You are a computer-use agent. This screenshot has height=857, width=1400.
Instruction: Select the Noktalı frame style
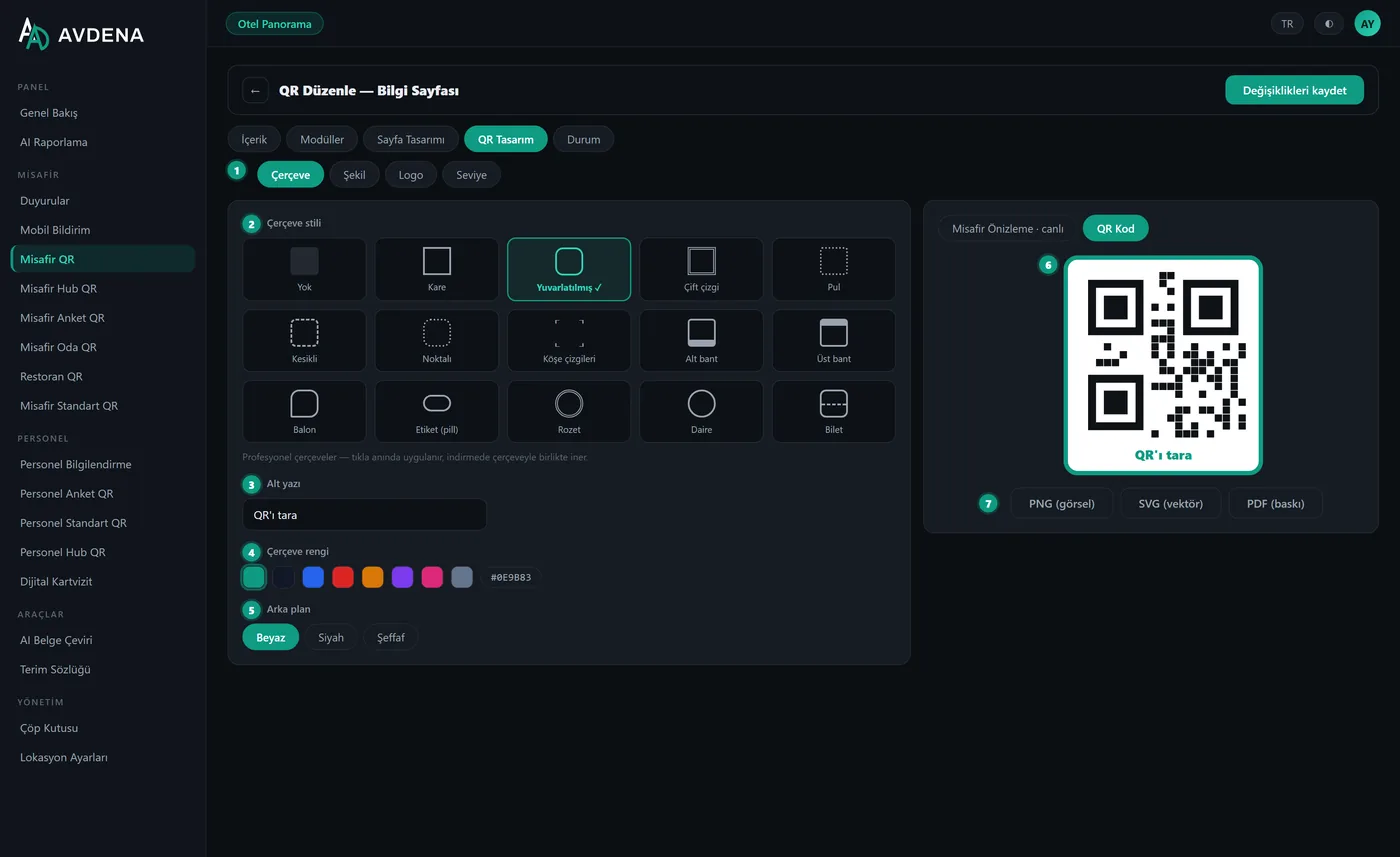pos(437,340)
